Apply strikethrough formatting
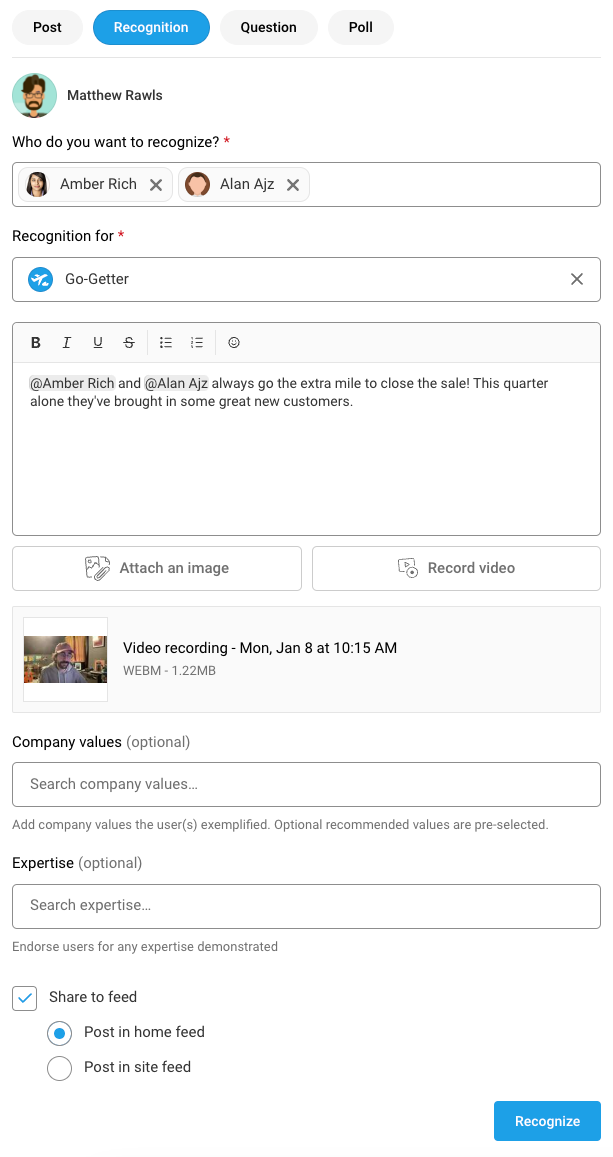 (128, 342)
